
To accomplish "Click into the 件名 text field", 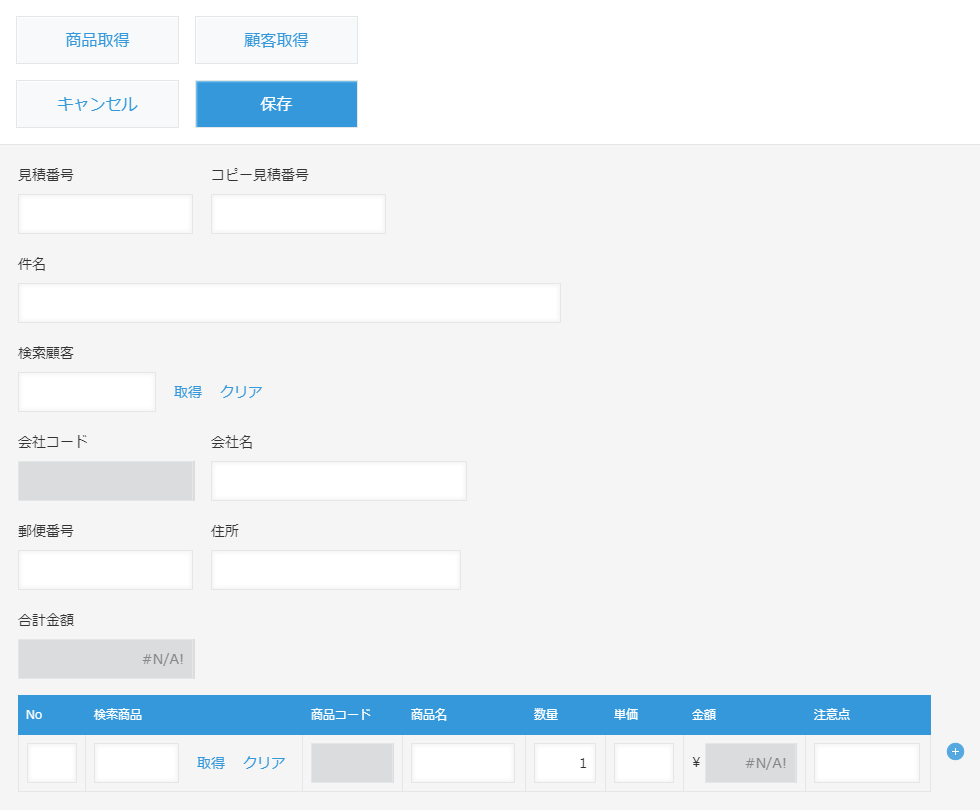I will point(289,303).
